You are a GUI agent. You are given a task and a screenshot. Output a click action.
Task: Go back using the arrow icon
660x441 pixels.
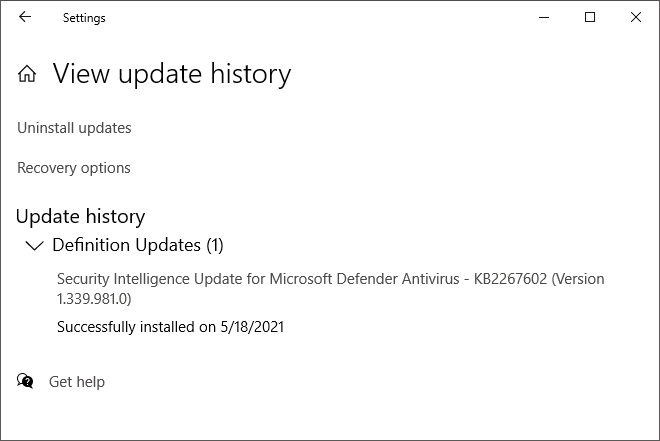[x=25, y=17]
